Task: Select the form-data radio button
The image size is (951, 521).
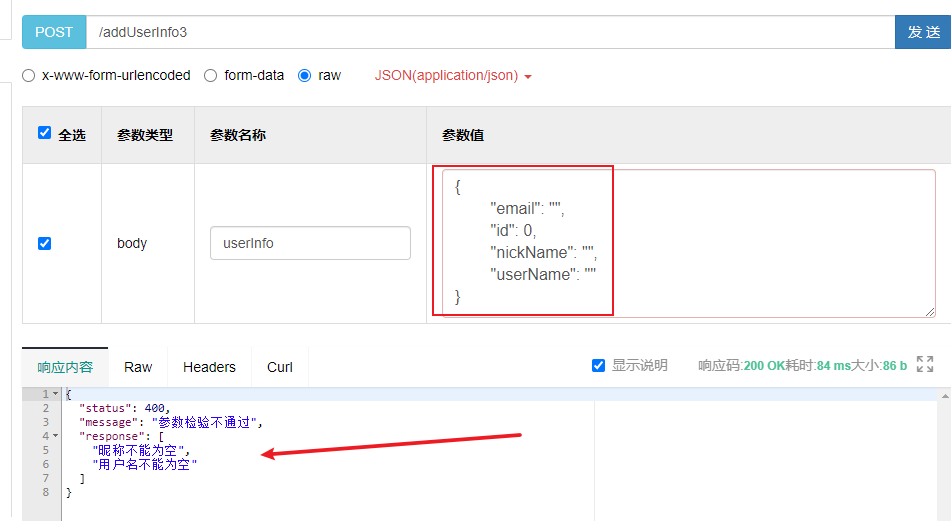Action: [x=211, y=75]
